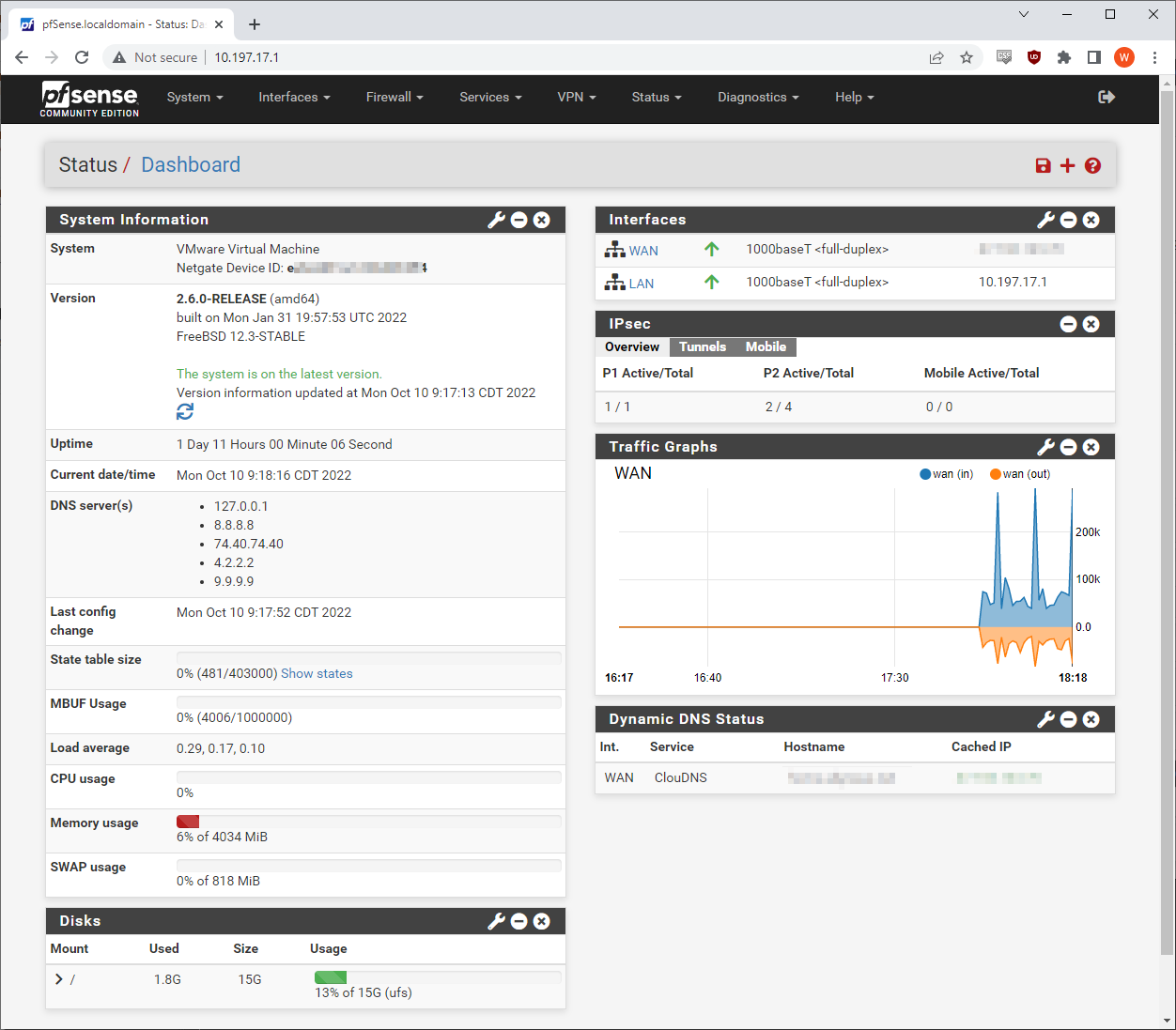Open the System dropdown menu

click(x=194, y=97)
